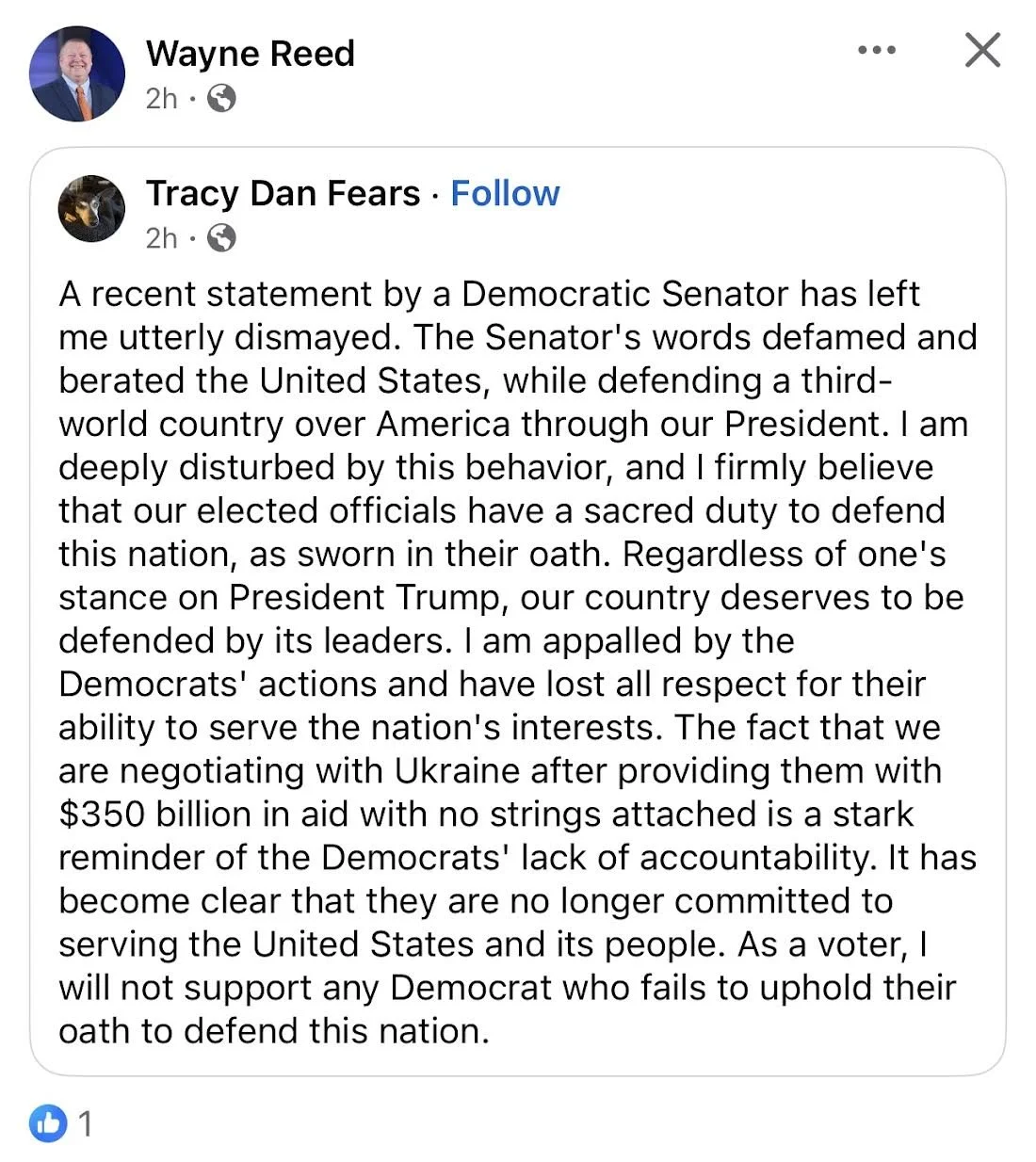Click the shared post's opening line of text
Image resolution: width=1036 pixels, height=1162 pixels.
click(488, 294)
